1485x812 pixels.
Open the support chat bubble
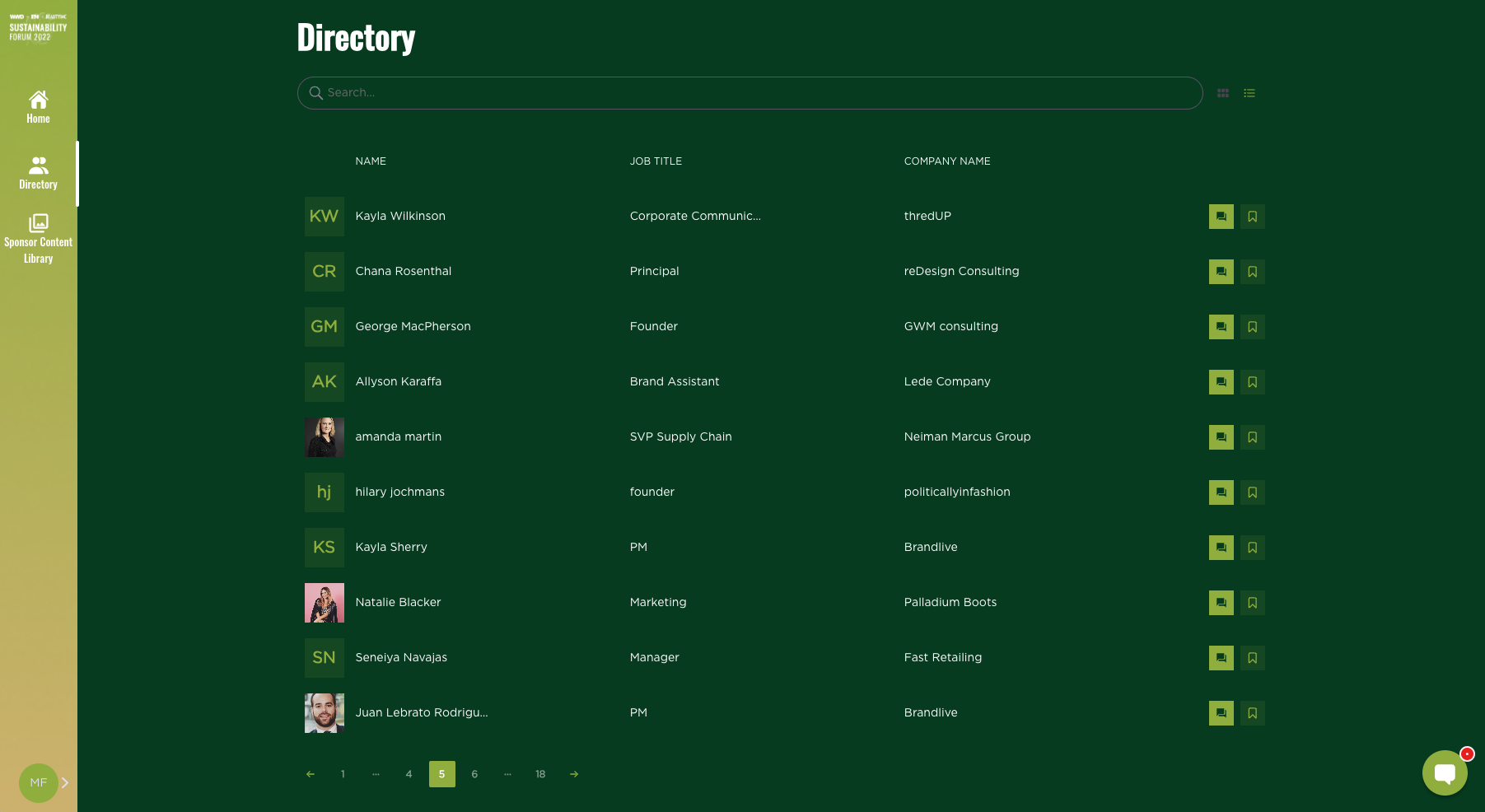1445,772
